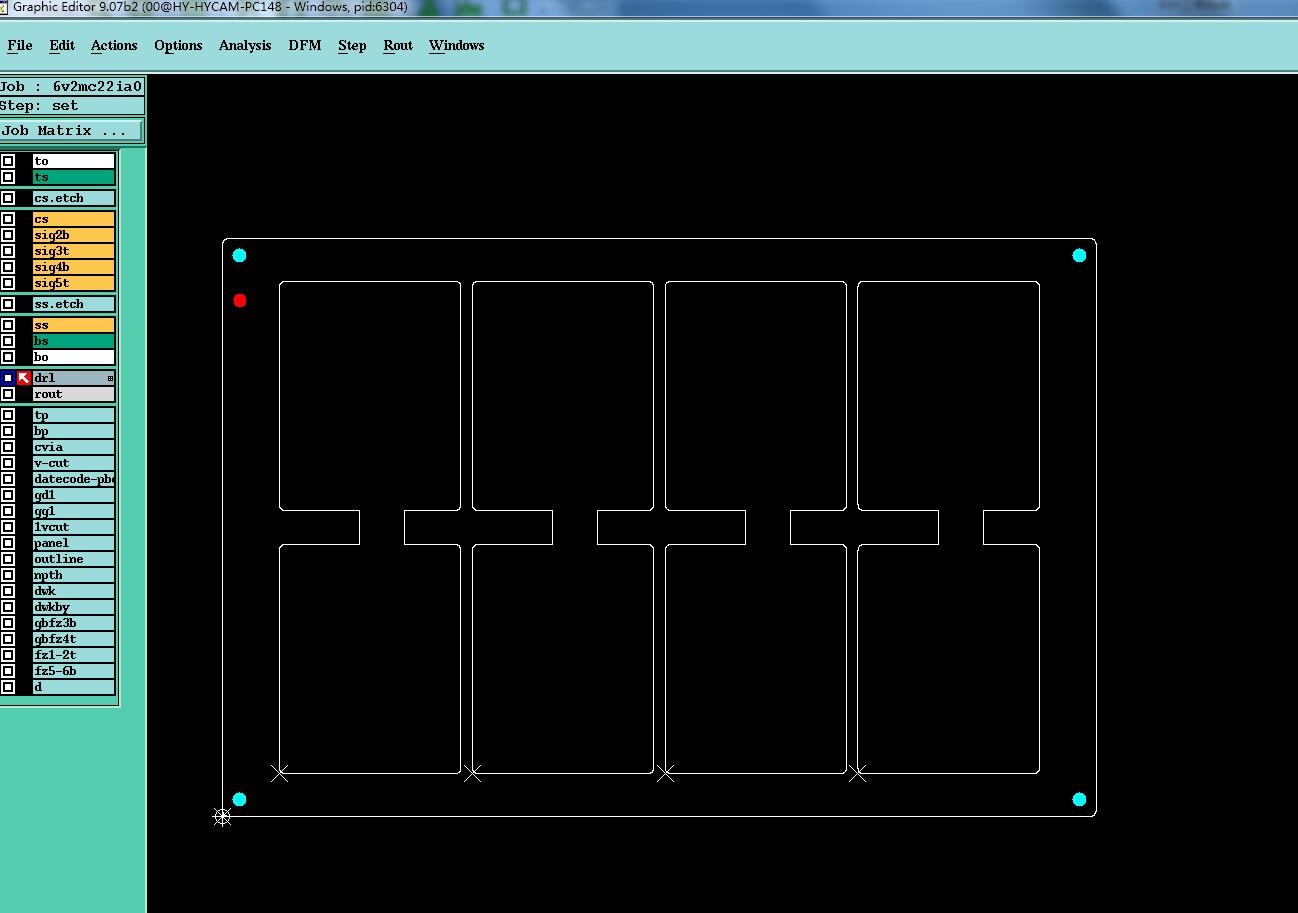The height and width of the screenshot is (913, 1298).
Task: Click the small square marker on drl row
Action: tap(111, 379)
